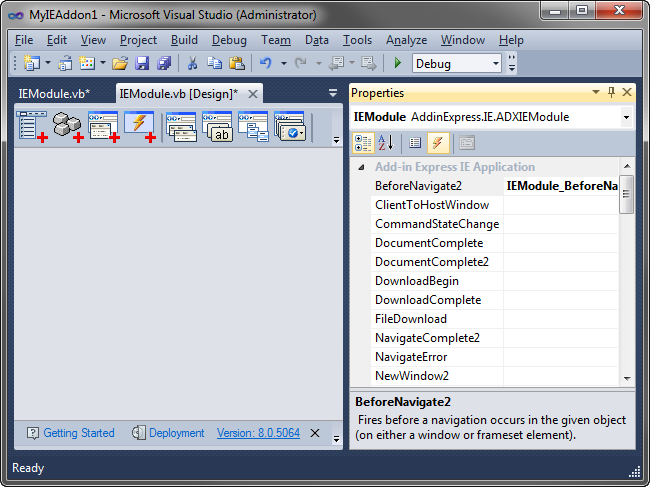Image resolution: width=650 pixels, height=487 pixels.
Task: Expand the New Project dropdown arrow
Action: point(48,63)
